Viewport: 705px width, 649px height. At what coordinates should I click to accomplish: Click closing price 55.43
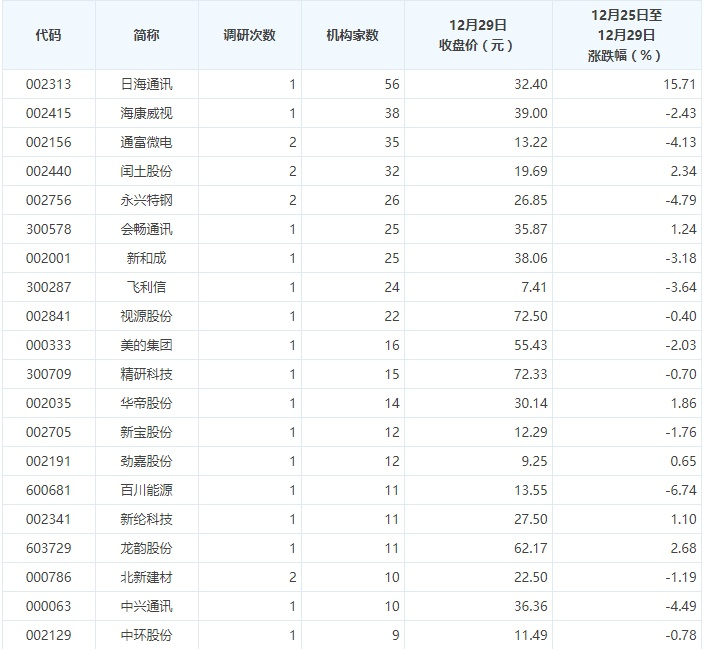(x=531, y=345)
